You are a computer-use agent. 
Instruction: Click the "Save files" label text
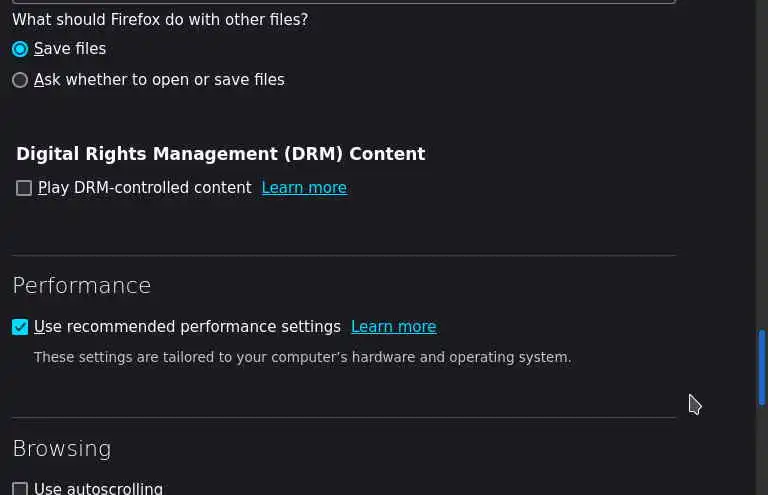[x=70, y=49]
